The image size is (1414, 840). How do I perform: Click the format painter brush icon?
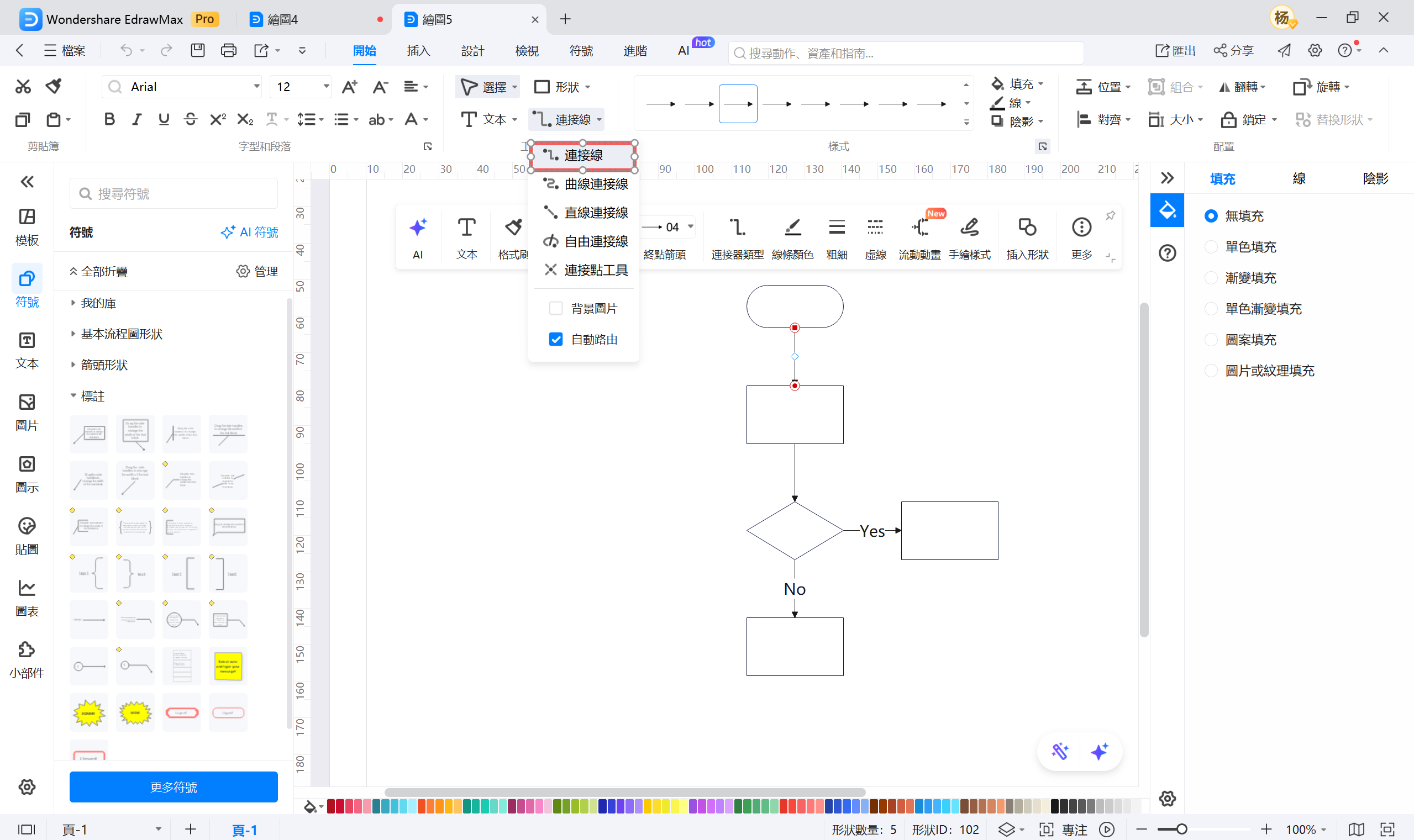point(54,86)
